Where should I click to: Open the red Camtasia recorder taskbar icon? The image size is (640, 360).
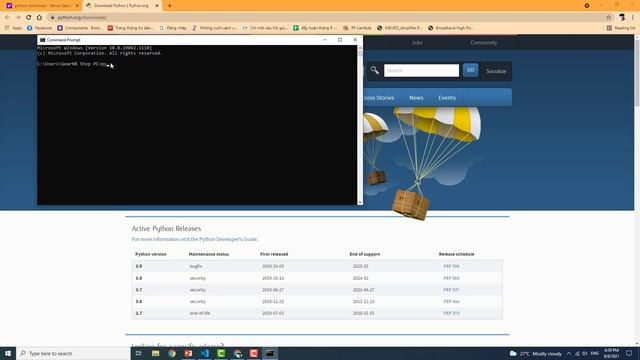[253, 353]
